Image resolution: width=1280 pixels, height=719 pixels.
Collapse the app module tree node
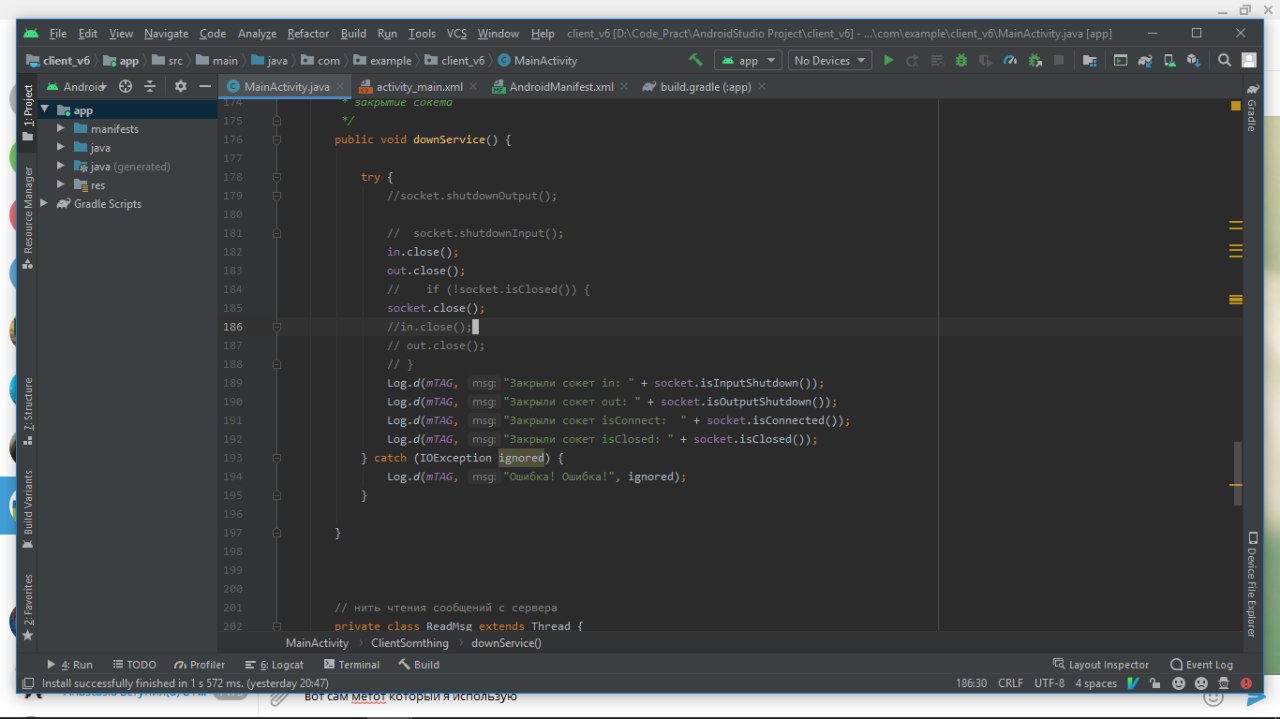pos(45,110)
